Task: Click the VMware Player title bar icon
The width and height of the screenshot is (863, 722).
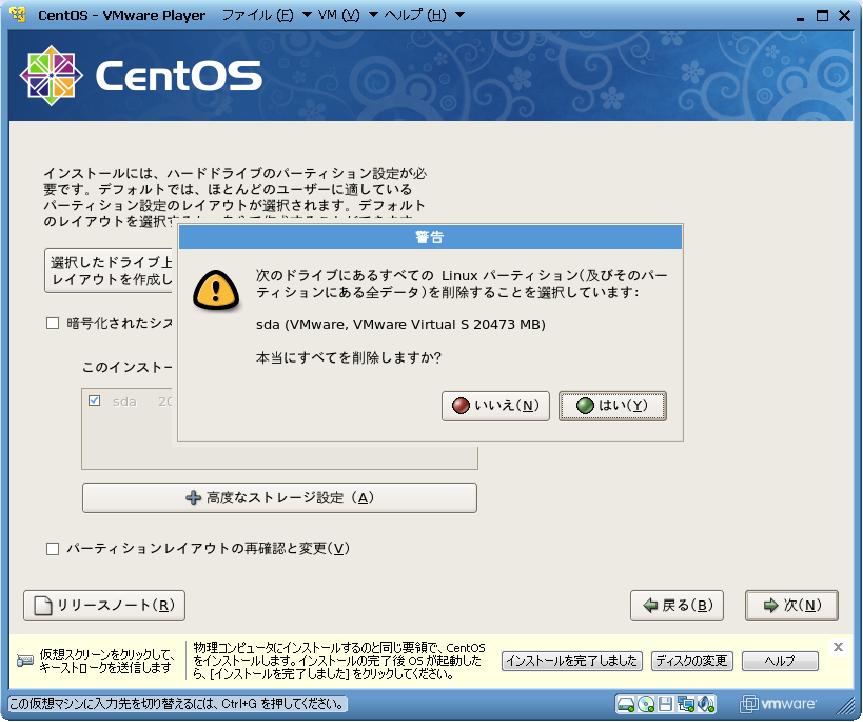Action: [x=17, y=15]
